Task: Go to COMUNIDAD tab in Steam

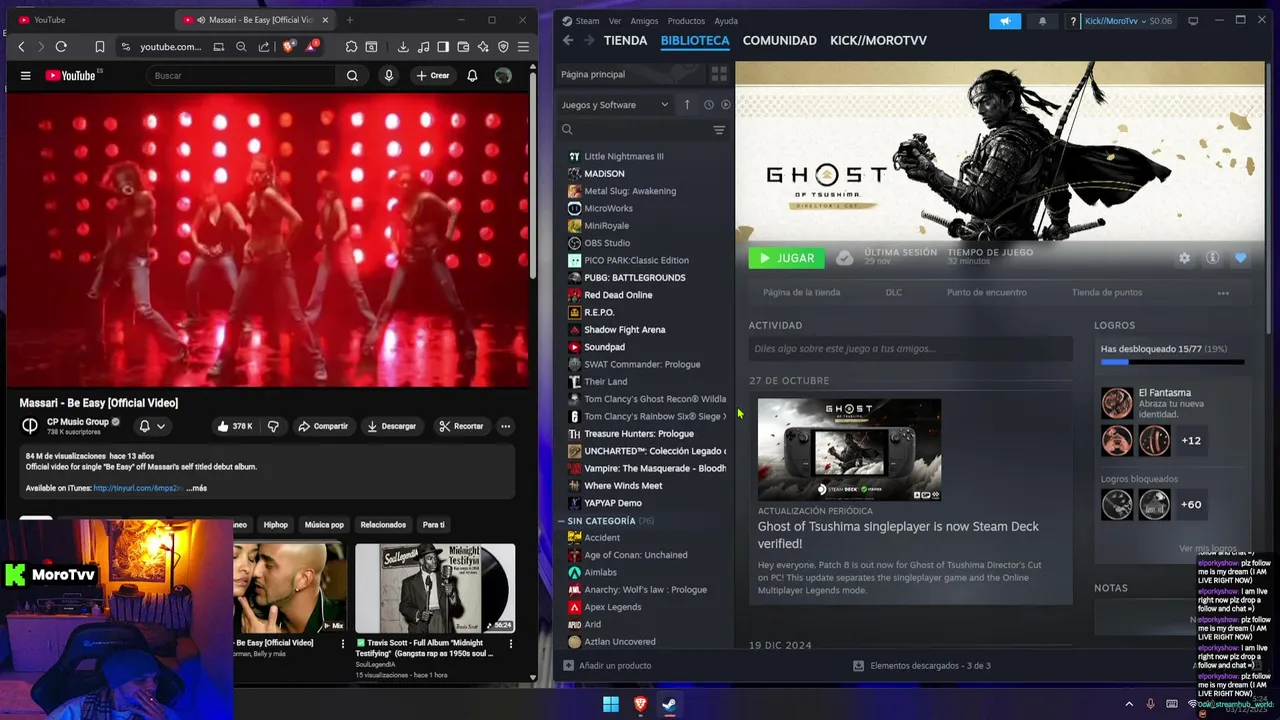Action: pos(780,40)
